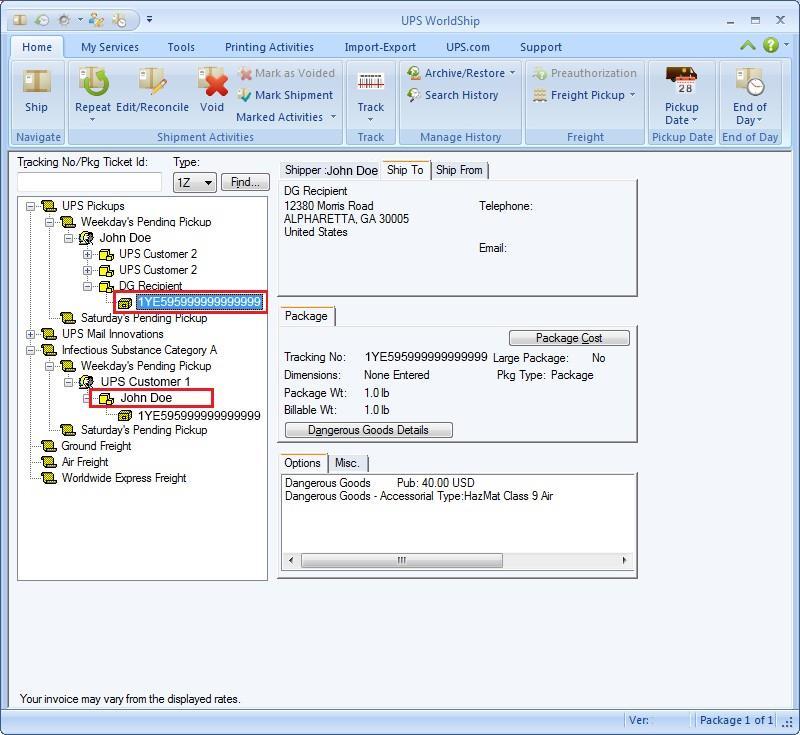The height and width of the screenshot is (735, 800).
Task: Collapse the UPS Customer 1 tree node
Action: pyautogui.click(x=68, y=382)
